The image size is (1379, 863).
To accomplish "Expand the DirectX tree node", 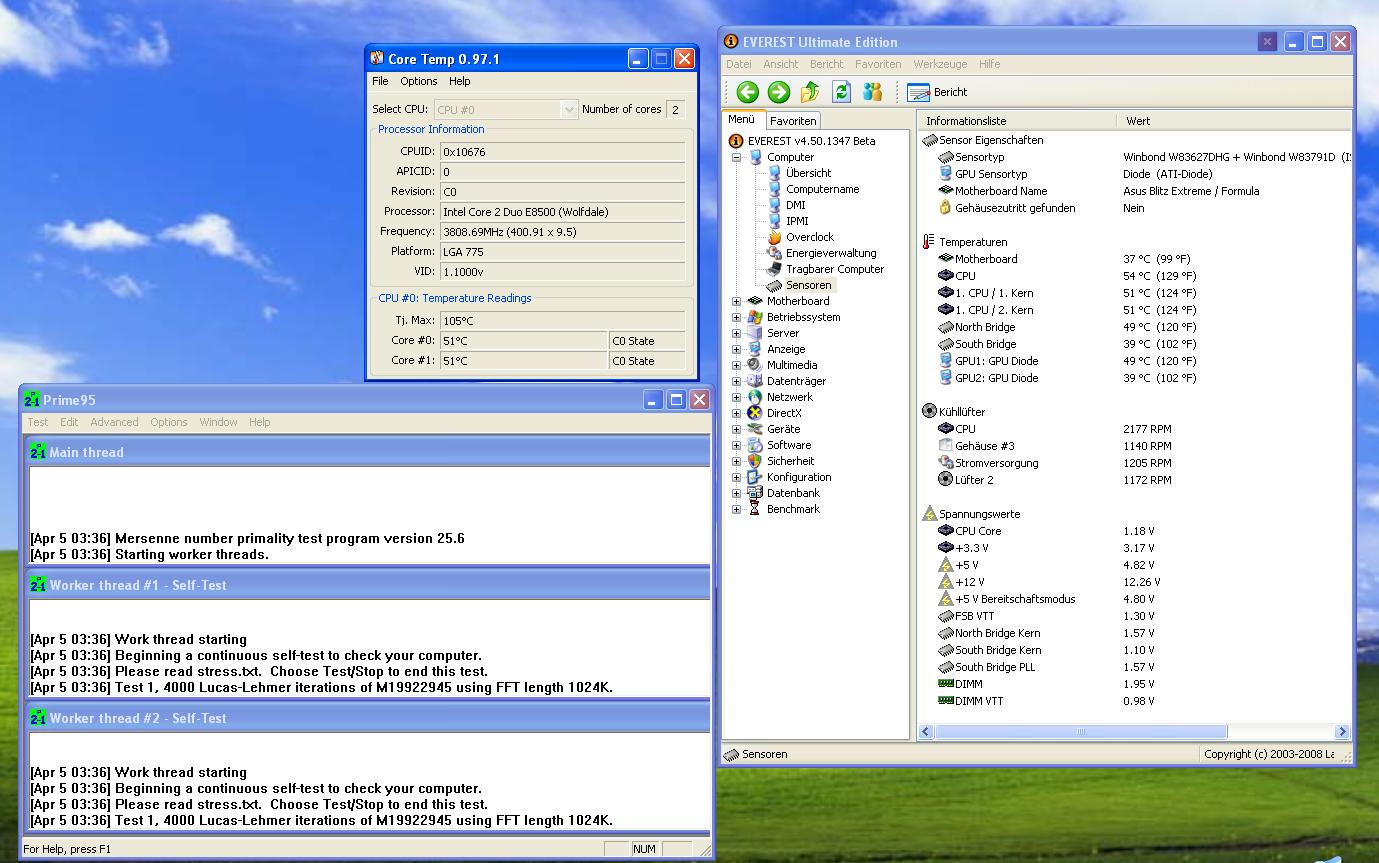I will point(737,413).
